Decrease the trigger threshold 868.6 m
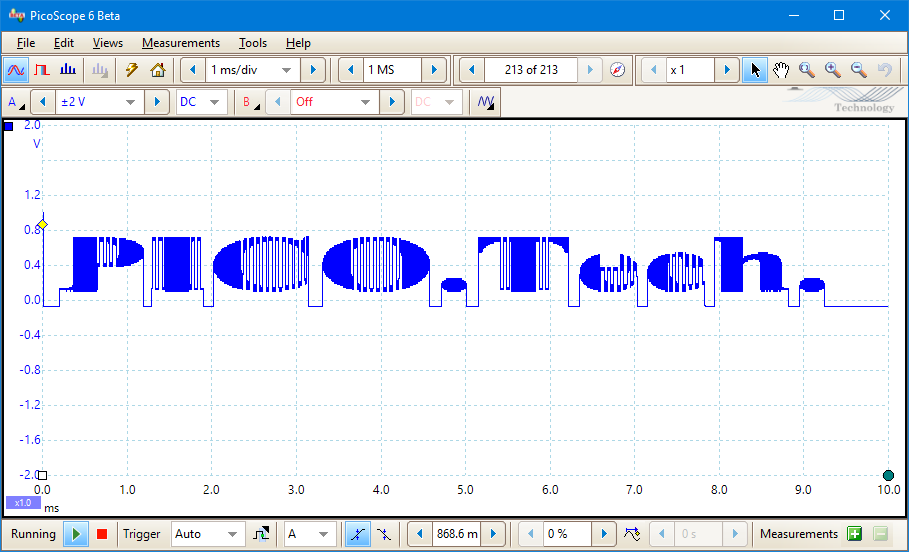This screenshot has width=909, height=552. point(420,534)
